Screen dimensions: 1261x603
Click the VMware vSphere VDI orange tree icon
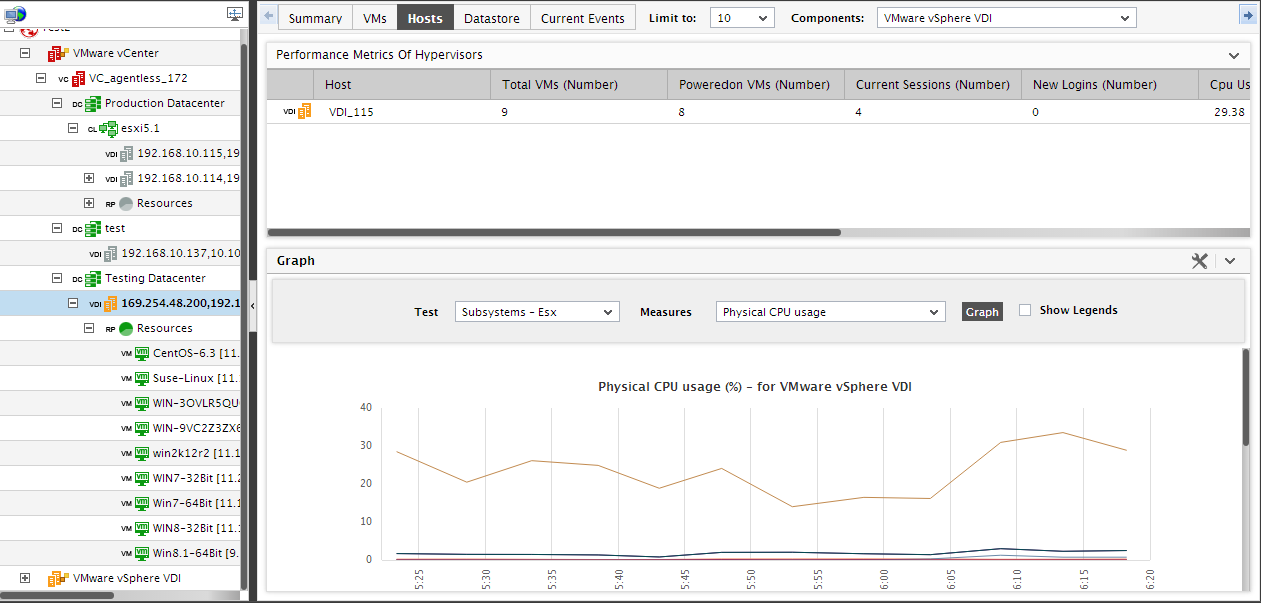57,578
